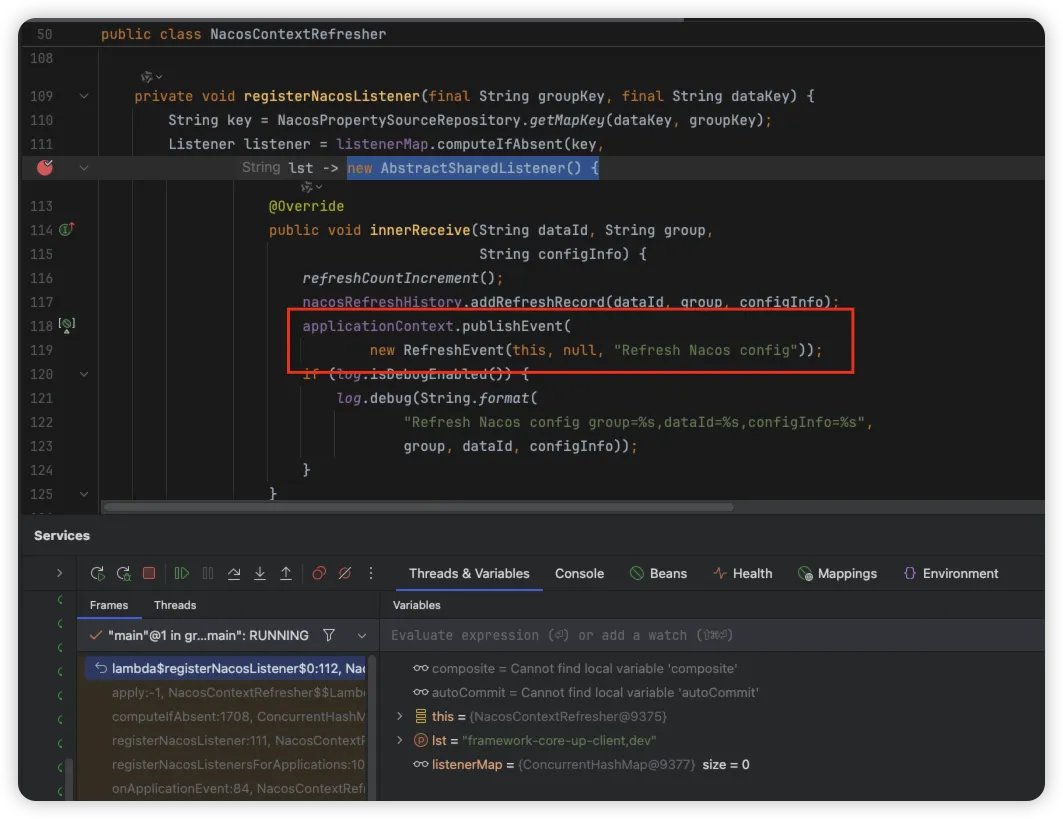
Task: Collapse the registerNacosListener method fold at line 109
Action: [84, 96]
